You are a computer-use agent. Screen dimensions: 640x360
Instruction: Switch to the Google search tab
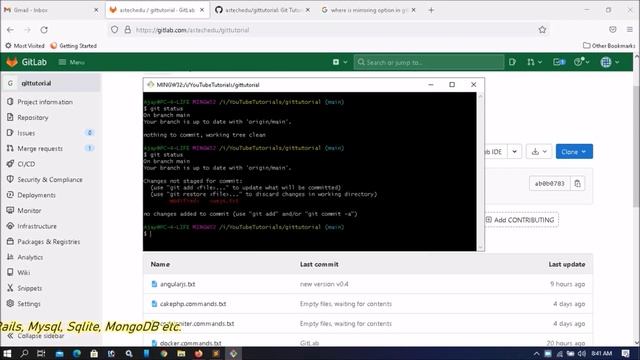[x=368, y=10]
